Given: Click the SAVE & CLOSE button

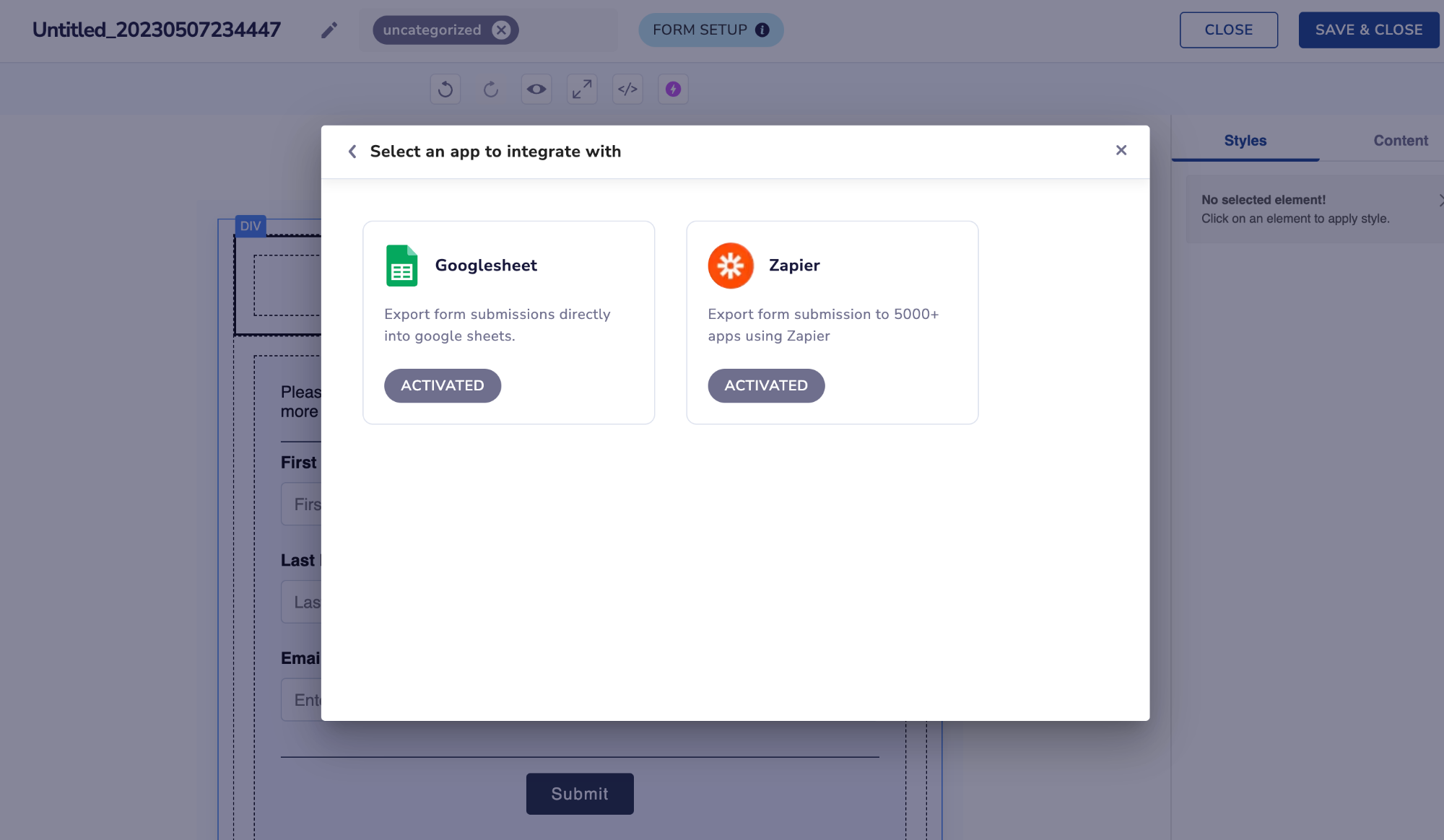Looking at the screenshot, I should pos(1368,30).
